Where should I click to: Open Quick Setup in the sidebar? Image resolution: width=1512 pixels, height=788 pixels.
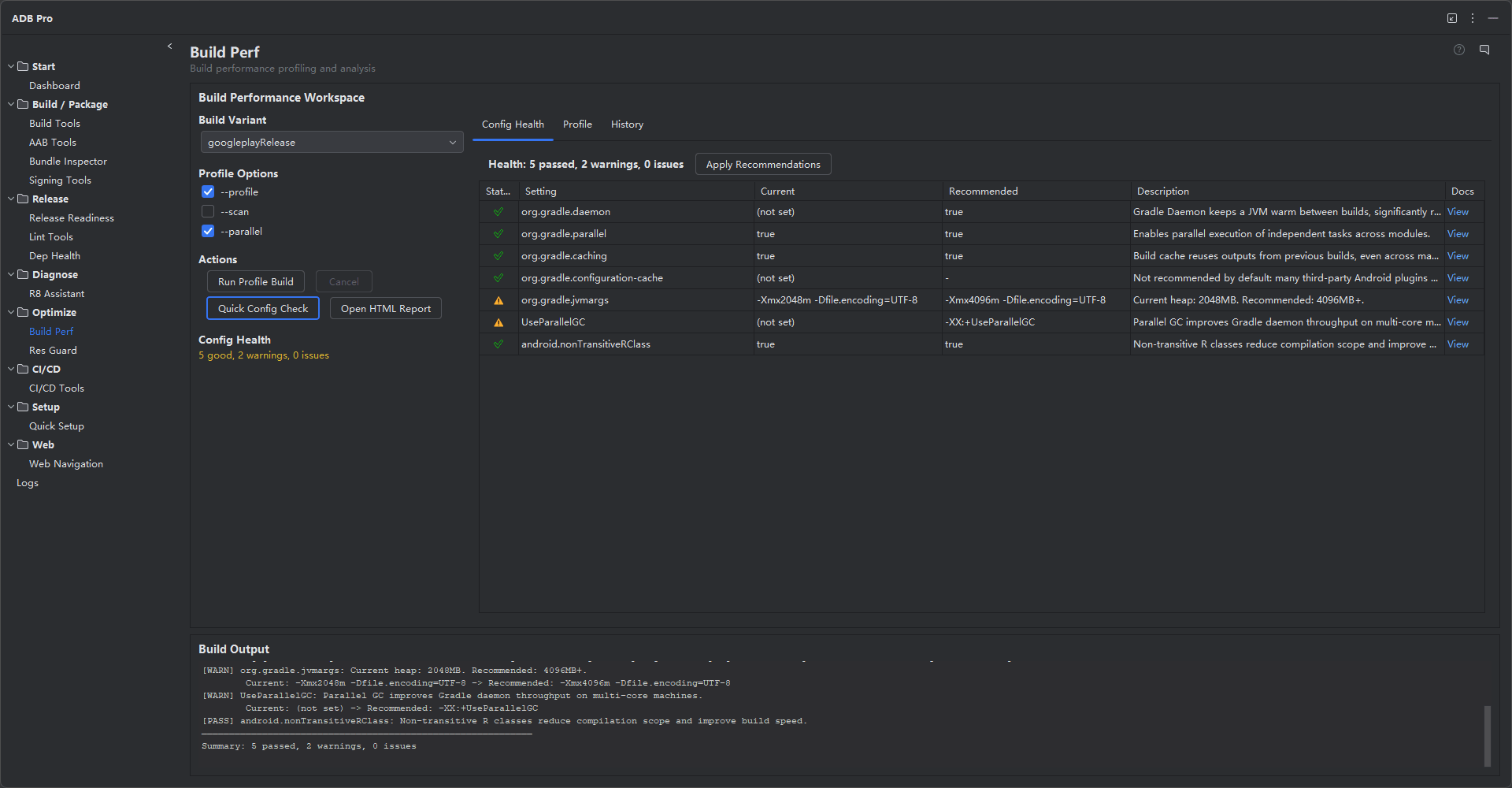pyautogui.click(x=57, y=426)
